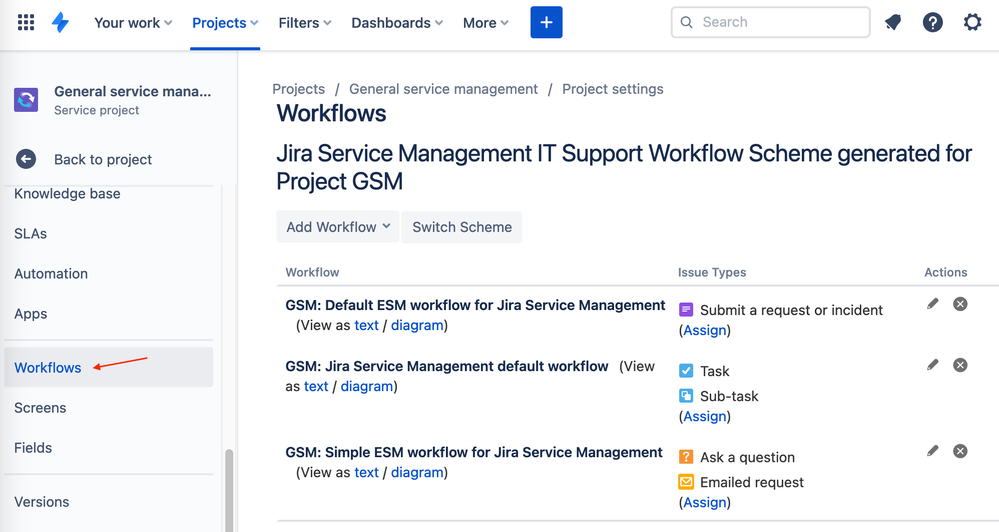This screenshot has height=532, width=999.
Task: Open Screens in the sidebar
Action: (x=40, y=408)
